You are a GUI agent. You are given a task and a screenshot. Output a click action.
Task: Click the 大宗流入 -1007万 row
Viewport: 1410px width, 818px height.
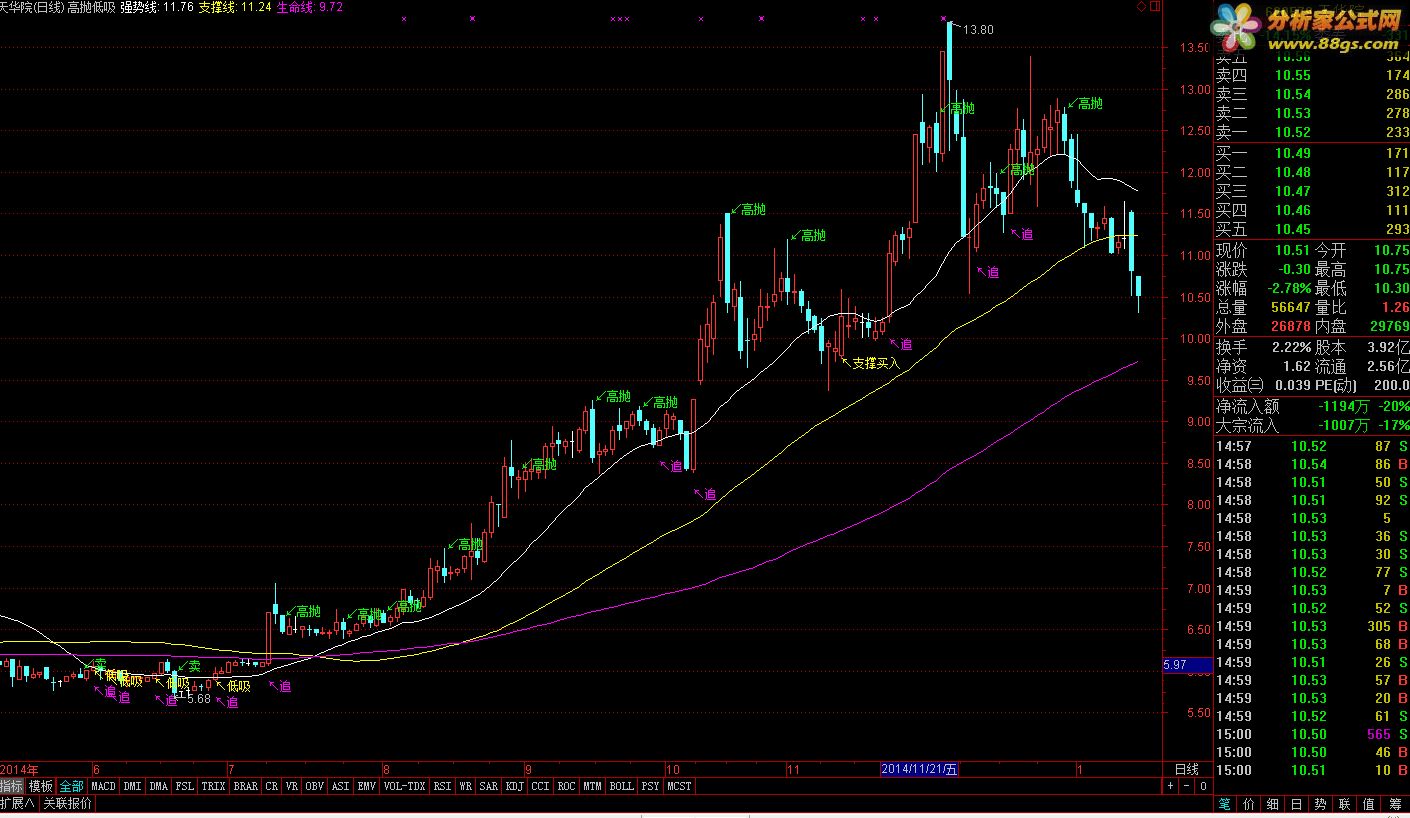click(x=1311, y=425)
